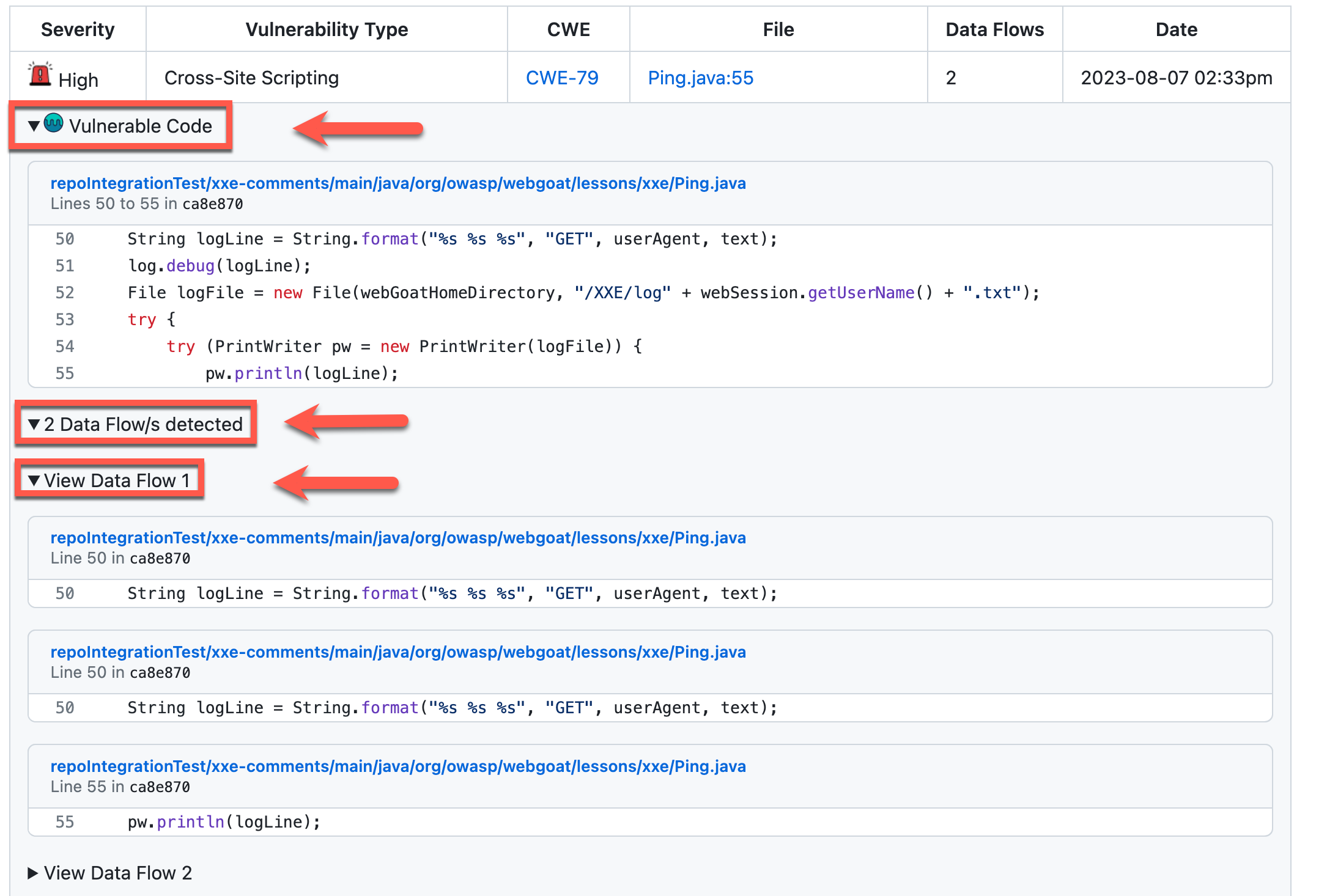Click the teal Vulnerable Code logo icon
The image size is (1327, 896).
[x=54, y=123]
